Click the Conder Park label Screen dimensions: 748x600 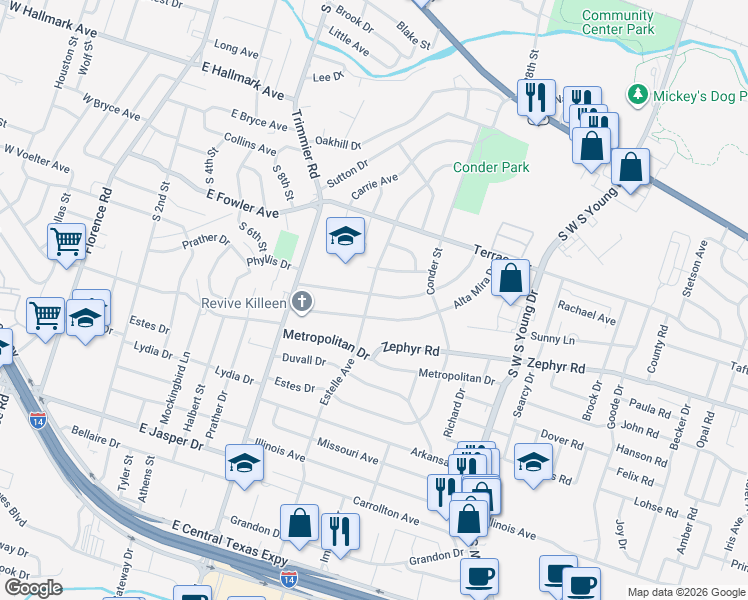tap(491, 167)
